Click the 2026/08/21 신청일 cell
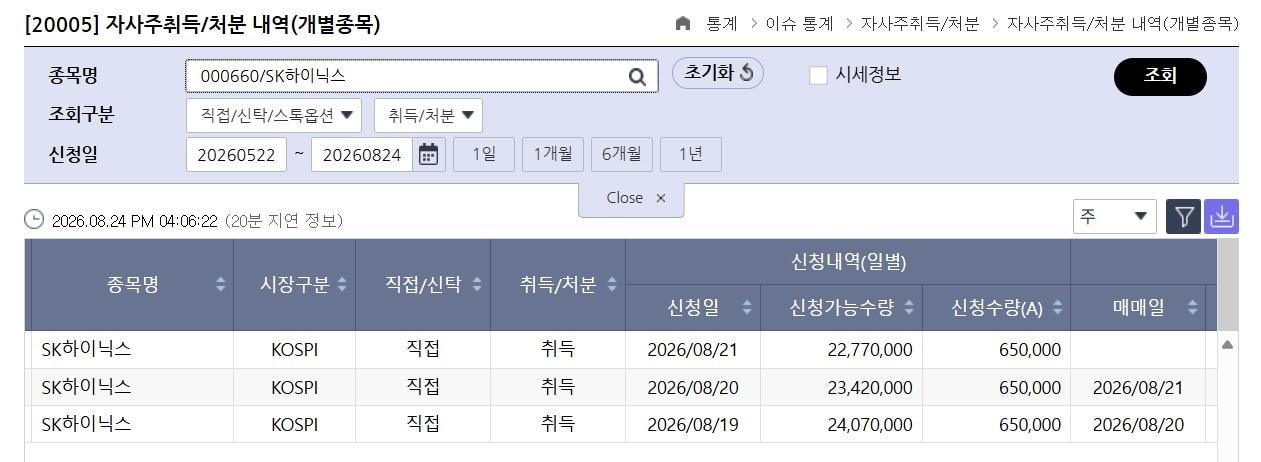 click(693, 350)
